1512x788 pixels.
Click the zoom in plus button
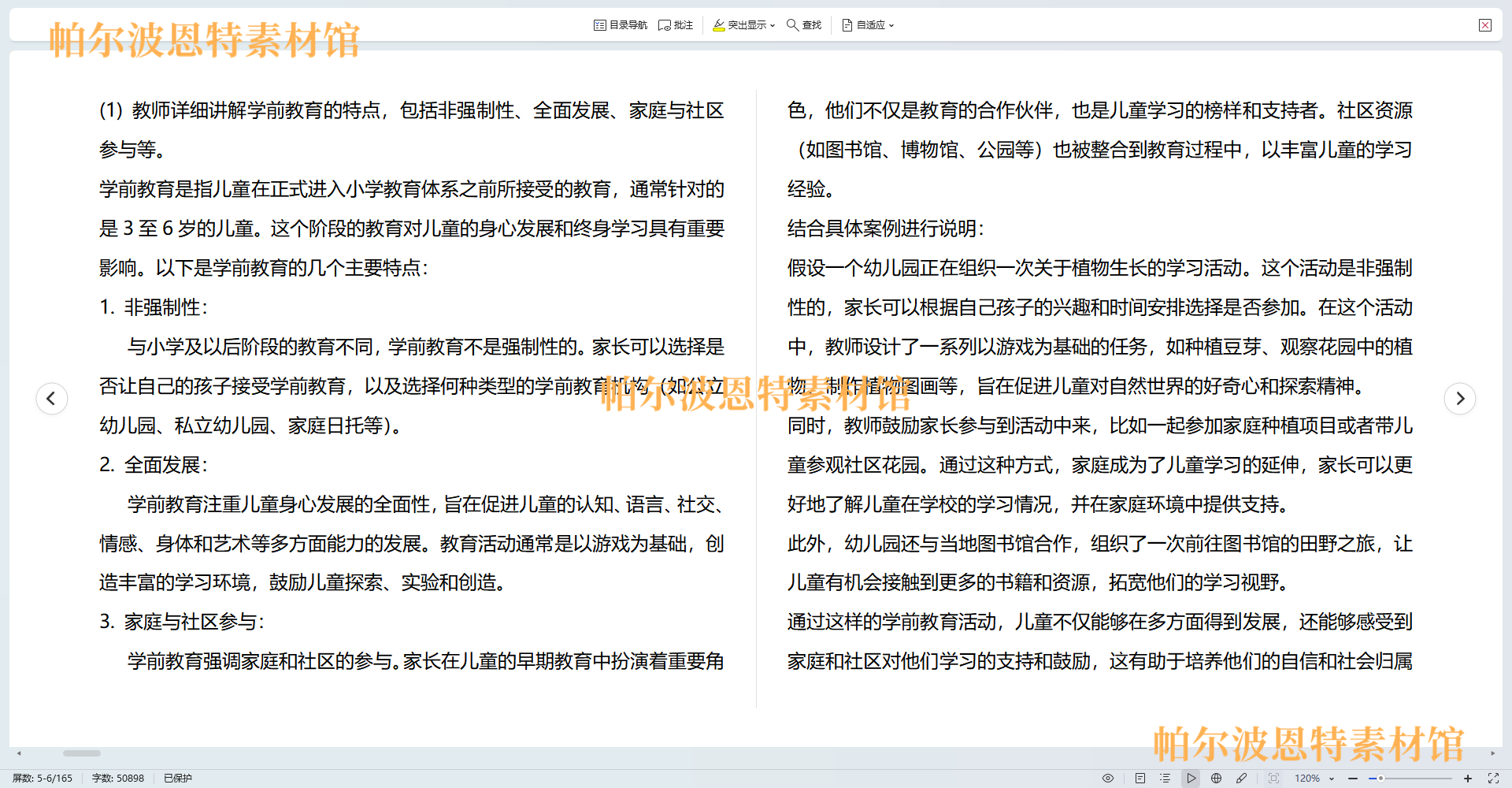tap(1468, 778)
